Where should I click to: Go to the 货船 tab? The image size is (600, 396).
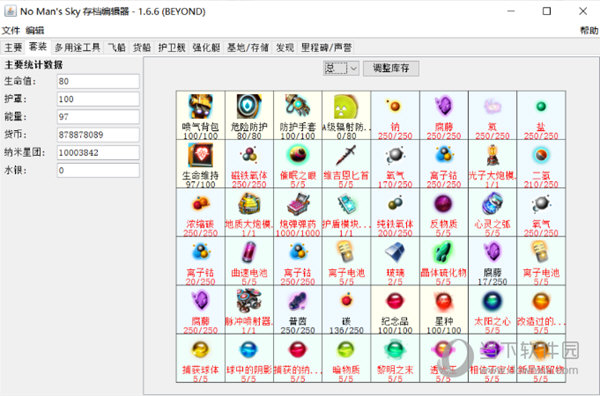pyautogui.click(x=142, y=47)
